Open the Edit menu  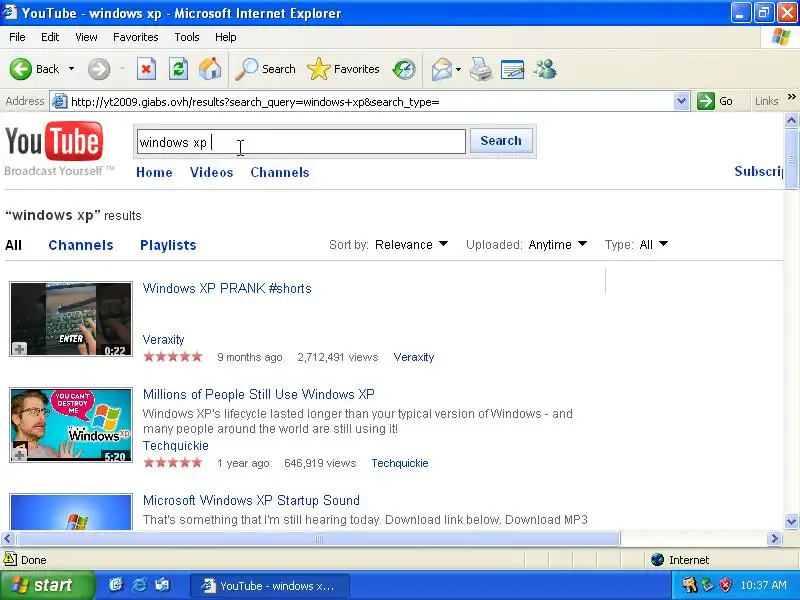click(x=50, y=37)
